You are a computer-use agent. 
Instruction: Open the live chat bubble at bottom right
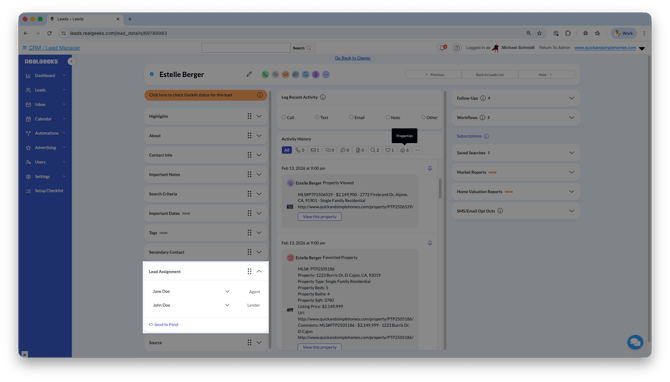(635, 342)
